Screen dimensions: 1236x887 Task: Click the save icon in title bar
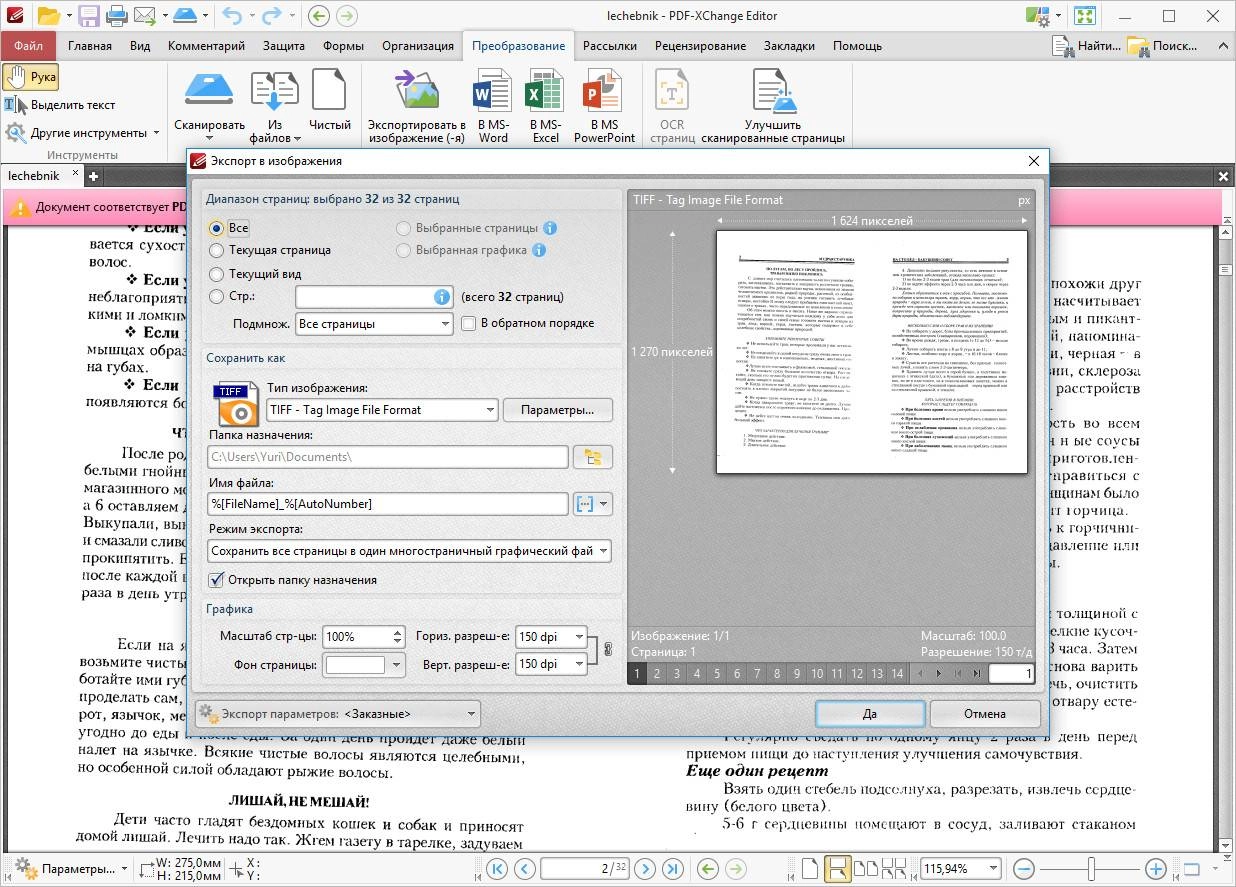pyautogui.click(x=88, y=15)
